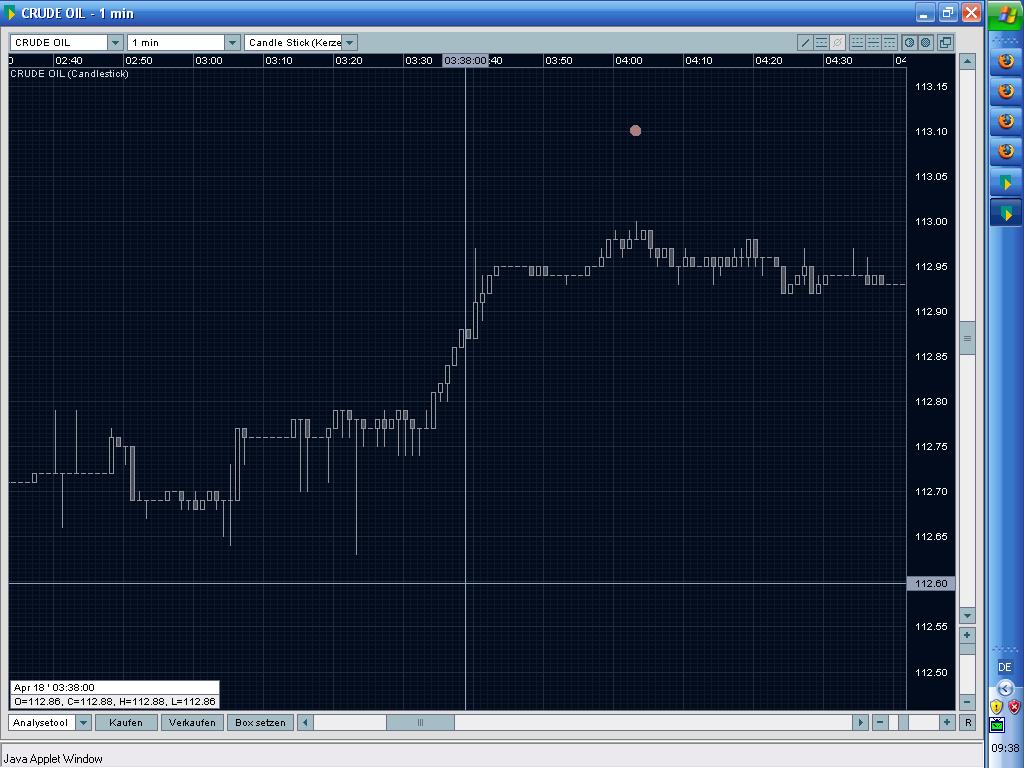The width and height of the screenshot is (1024, 768).
Task: Click the vertical scrollbar up arrow
Action: (967, 61)
